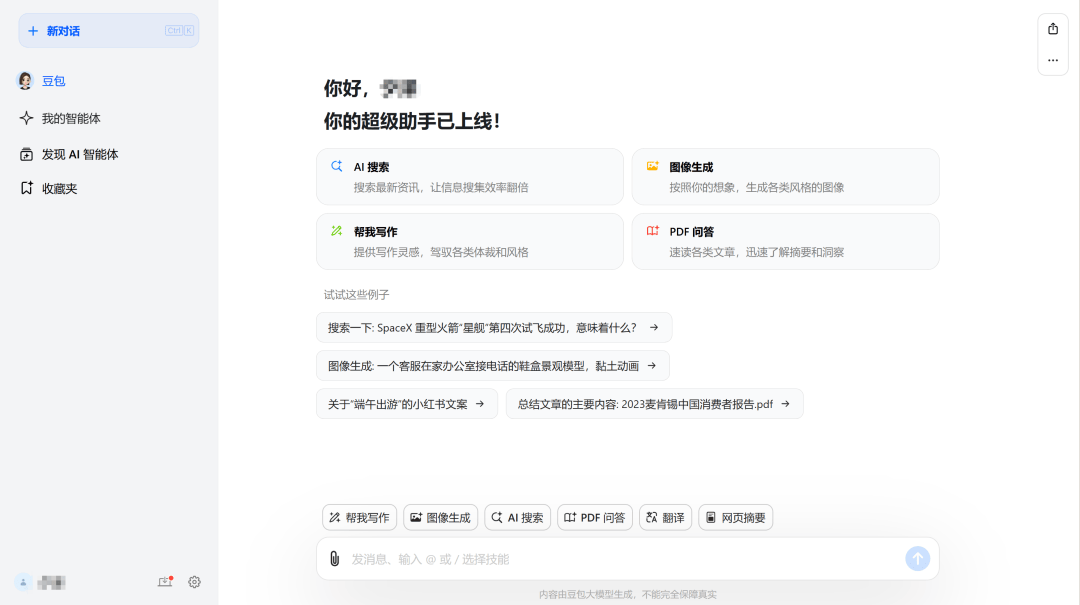The height and width of the screenshot is (605, 1080).
Task: Open the more options ellipsis menu
Action: [x=1052, y=60]
